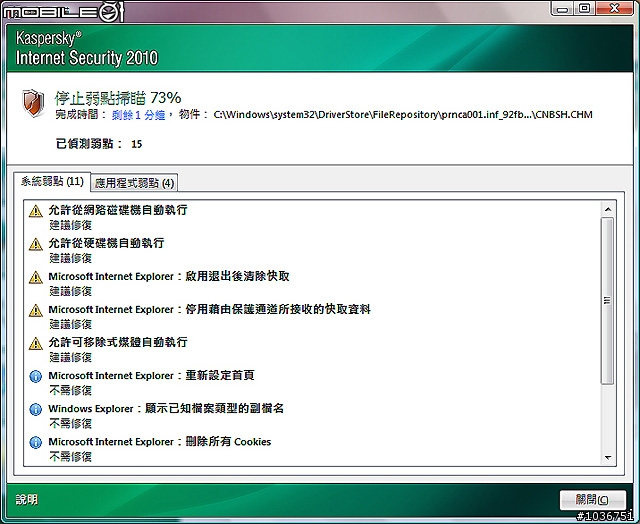The image size is (640, 524).
Task: Close window with the red X button
Action: pyautogui.click(x=614, y=8)
